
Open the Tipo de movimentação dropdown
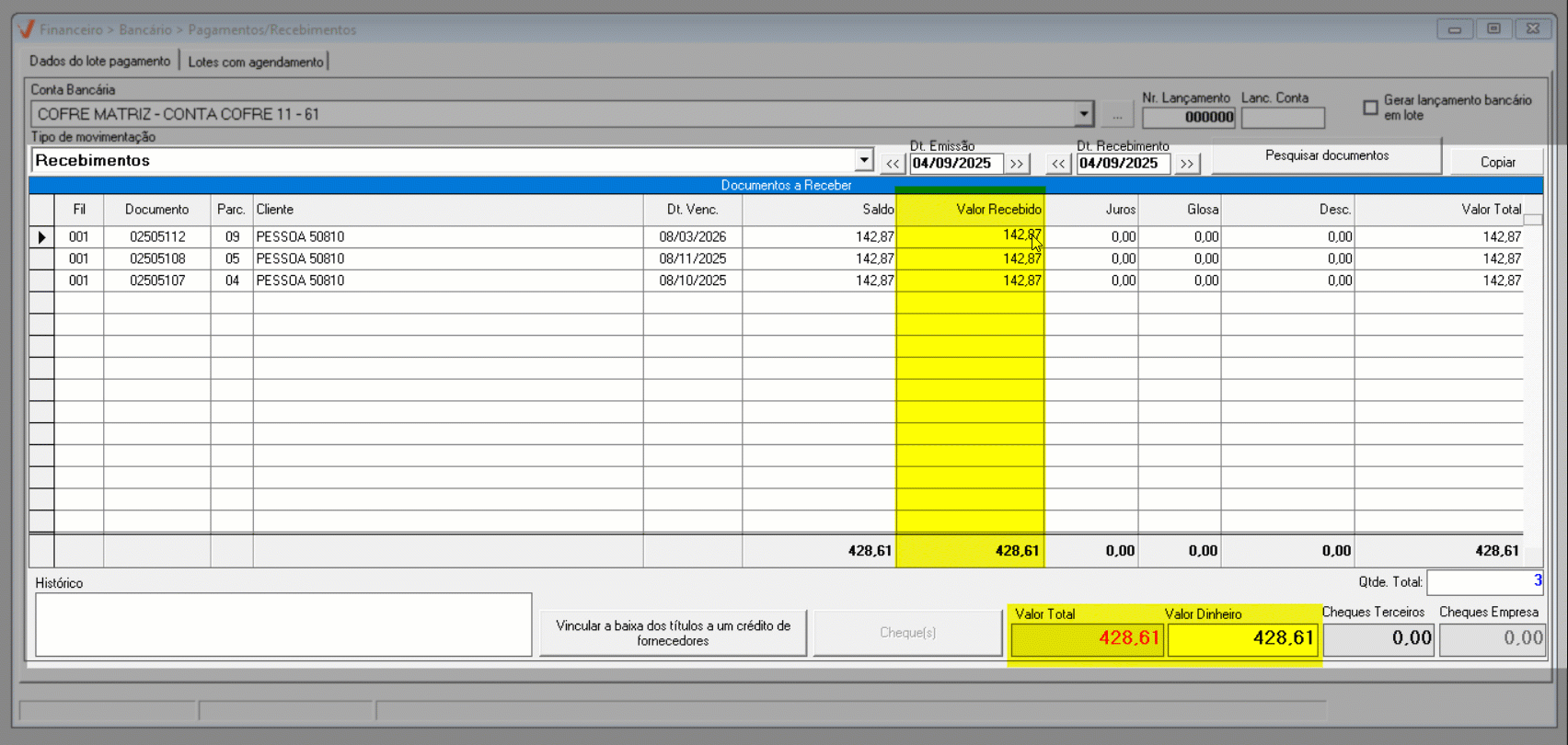click(x=863, y=160)
